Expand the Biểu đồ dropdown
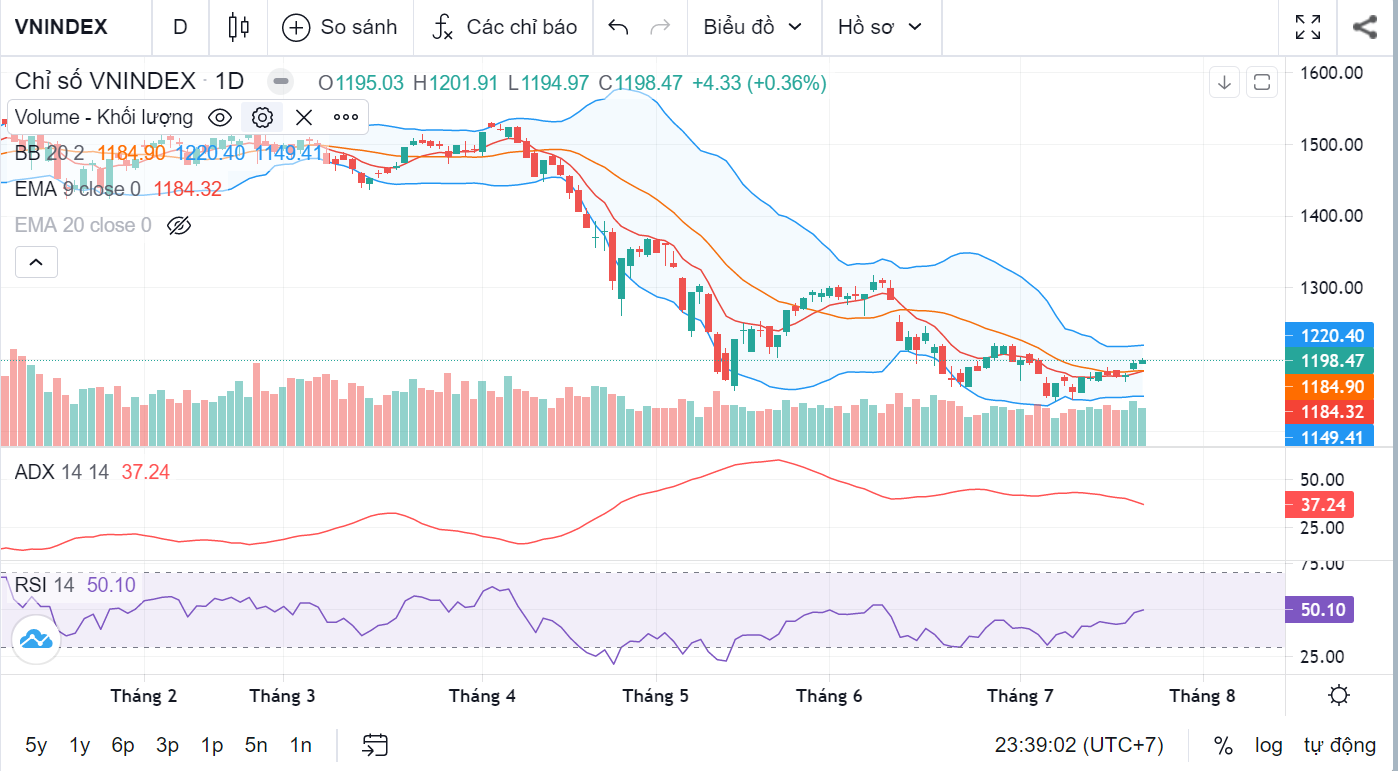This screenshot has height=771, width=1398. click(753, 27)
